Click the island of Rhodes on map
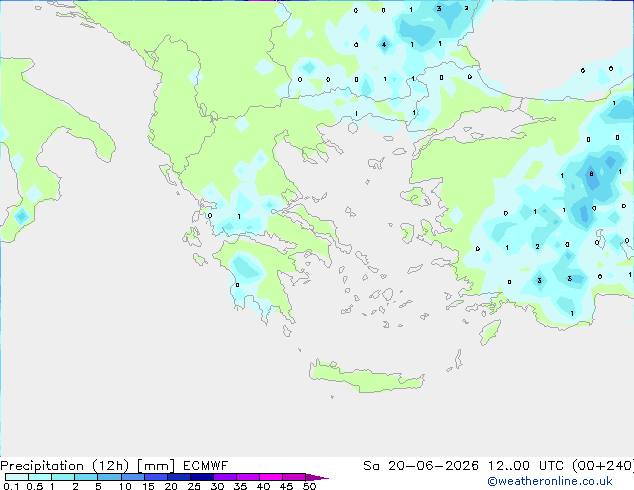This screenshot has width=634, height=490. pyautogui.click(x=490, y=332)
